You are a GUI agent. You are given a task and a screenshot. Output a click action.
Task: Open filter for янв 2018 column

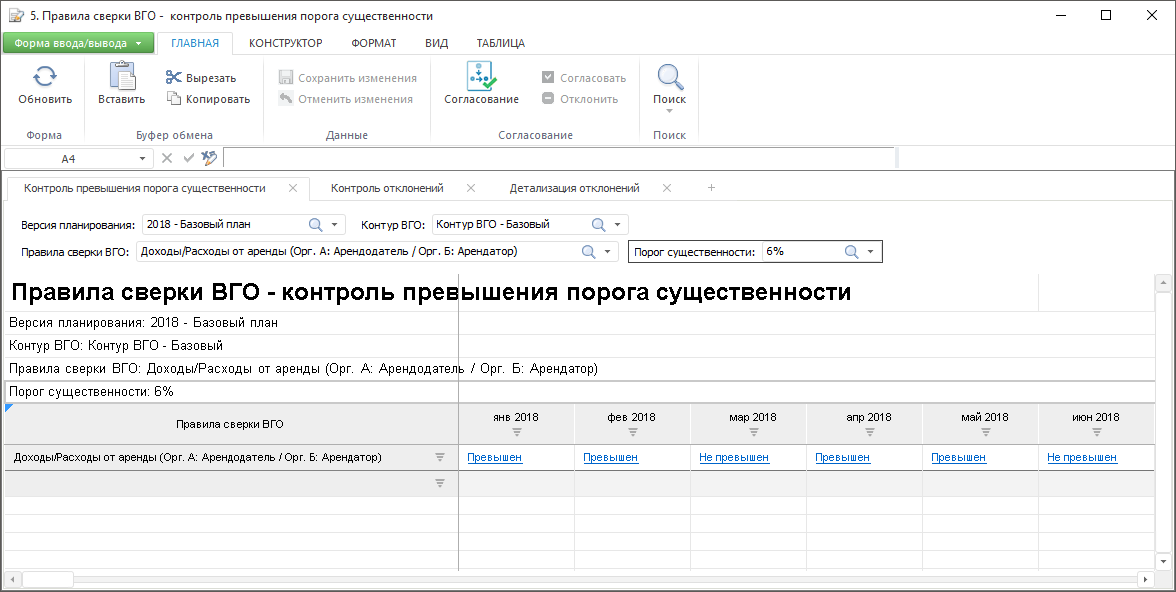(x=517, y=432)
